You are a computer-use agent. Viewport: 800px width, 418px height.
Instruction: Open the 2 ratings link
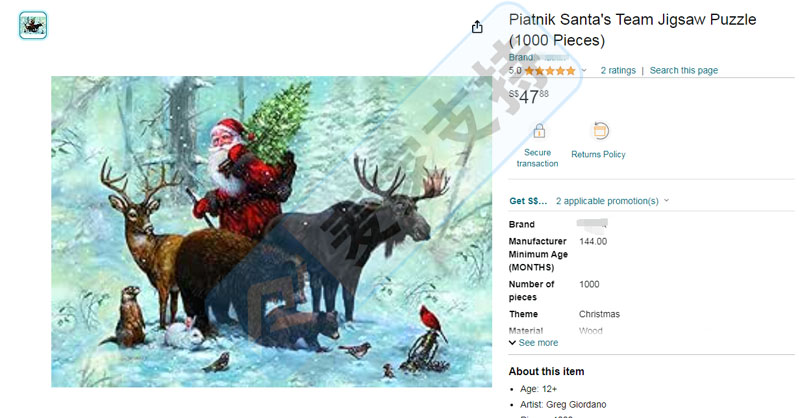(618, 70)
